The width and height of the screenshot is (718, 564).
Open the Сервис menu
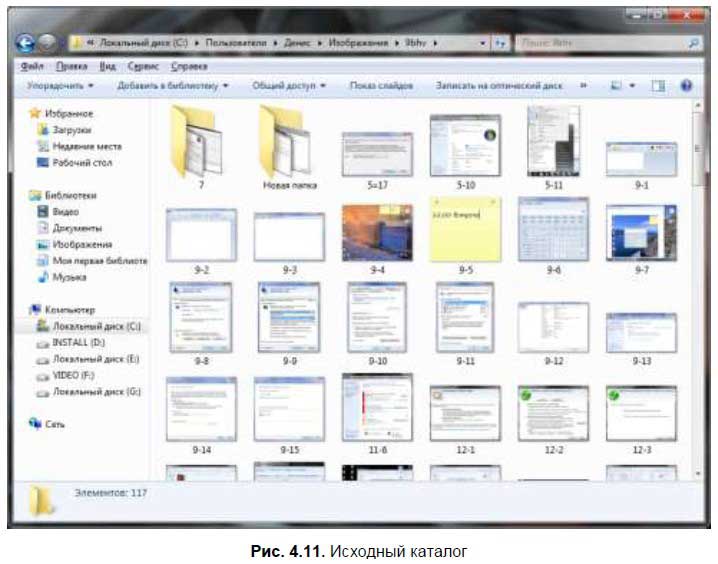coord(143,66)
